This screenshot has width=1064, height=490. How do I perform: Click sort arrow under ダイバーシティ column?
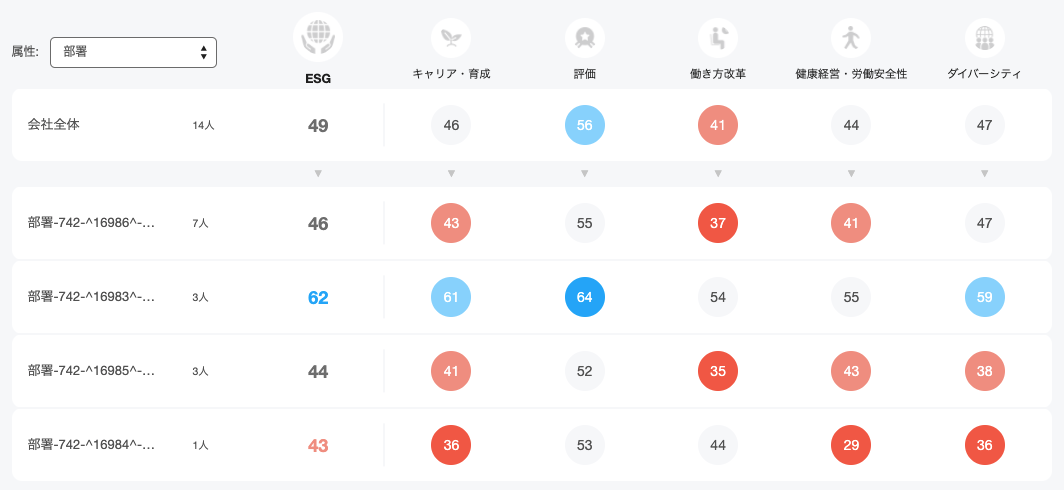(x=985, y=174)
